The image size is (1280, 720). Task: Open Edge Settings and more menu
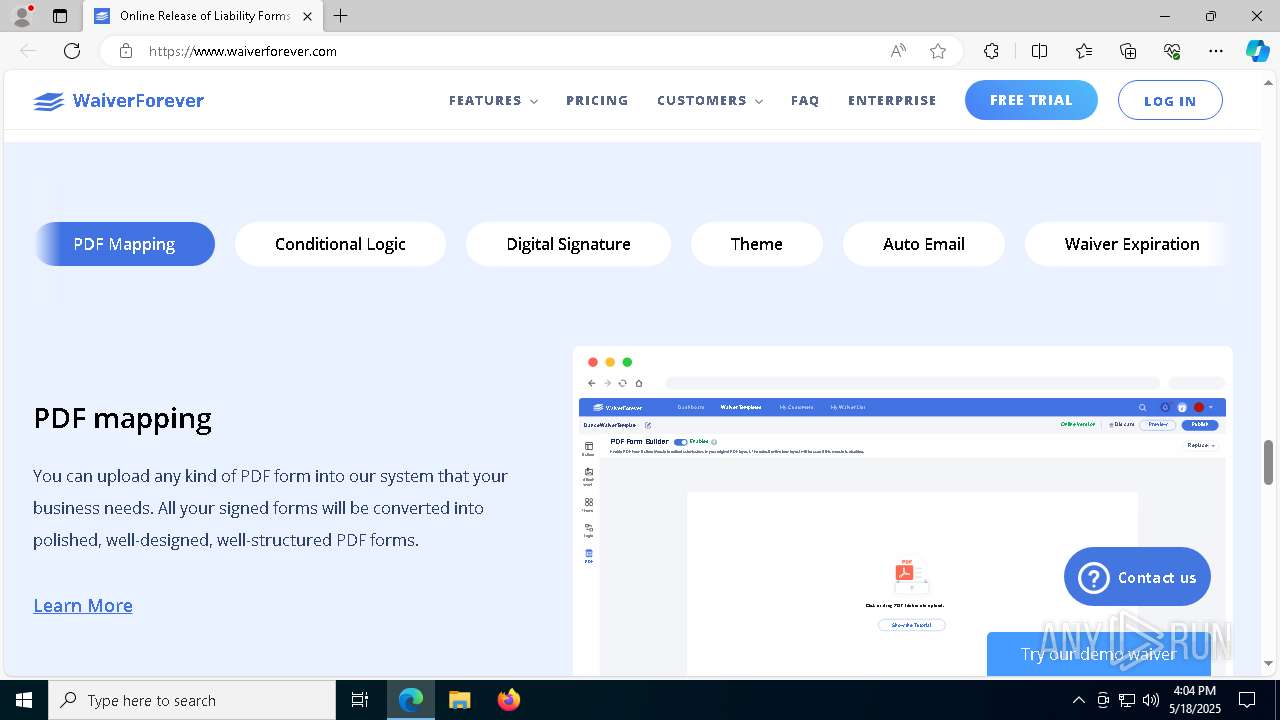(x=1216, y=51)
